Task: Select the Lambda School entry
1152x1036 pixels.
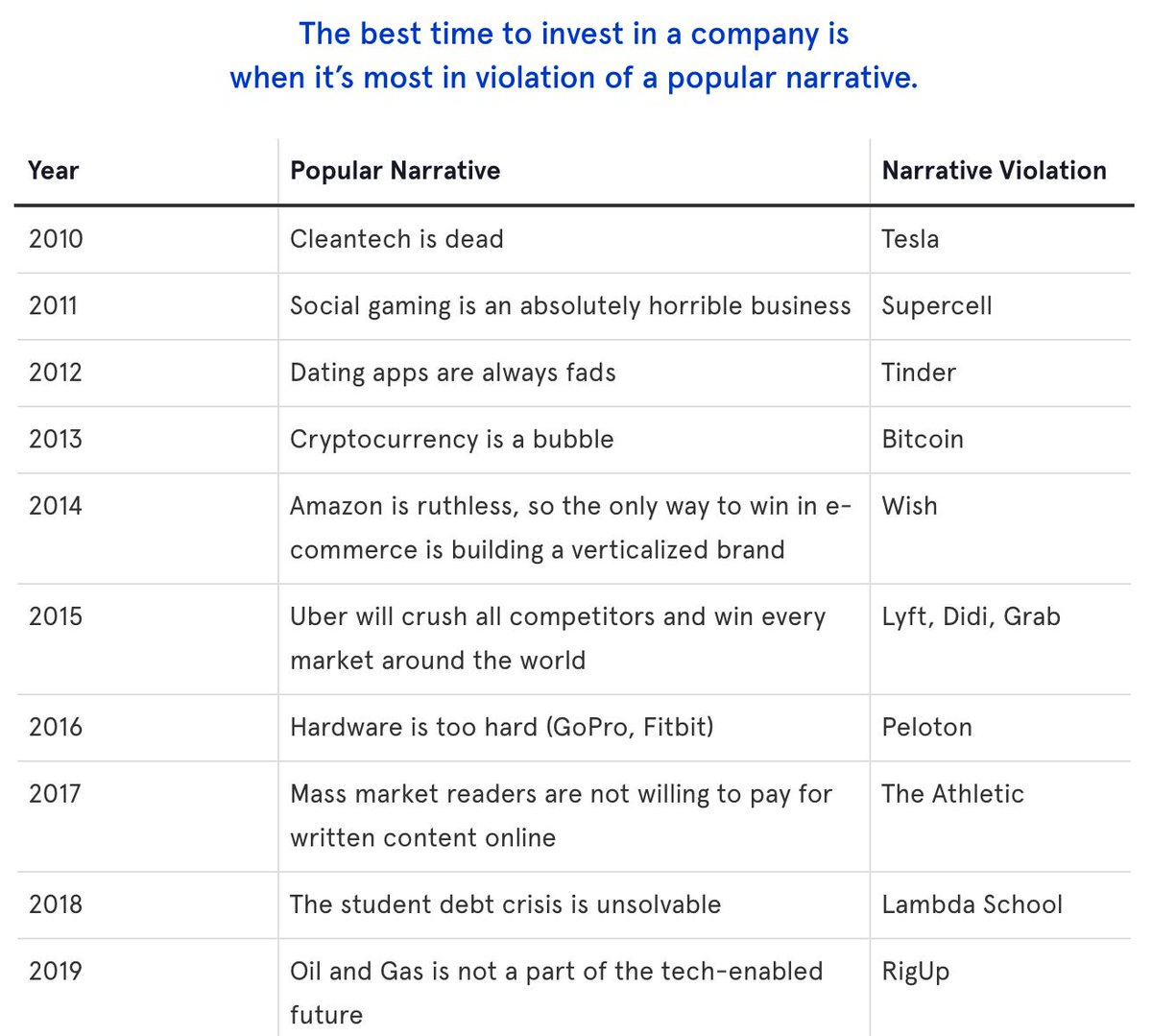Action: (972, 904)
